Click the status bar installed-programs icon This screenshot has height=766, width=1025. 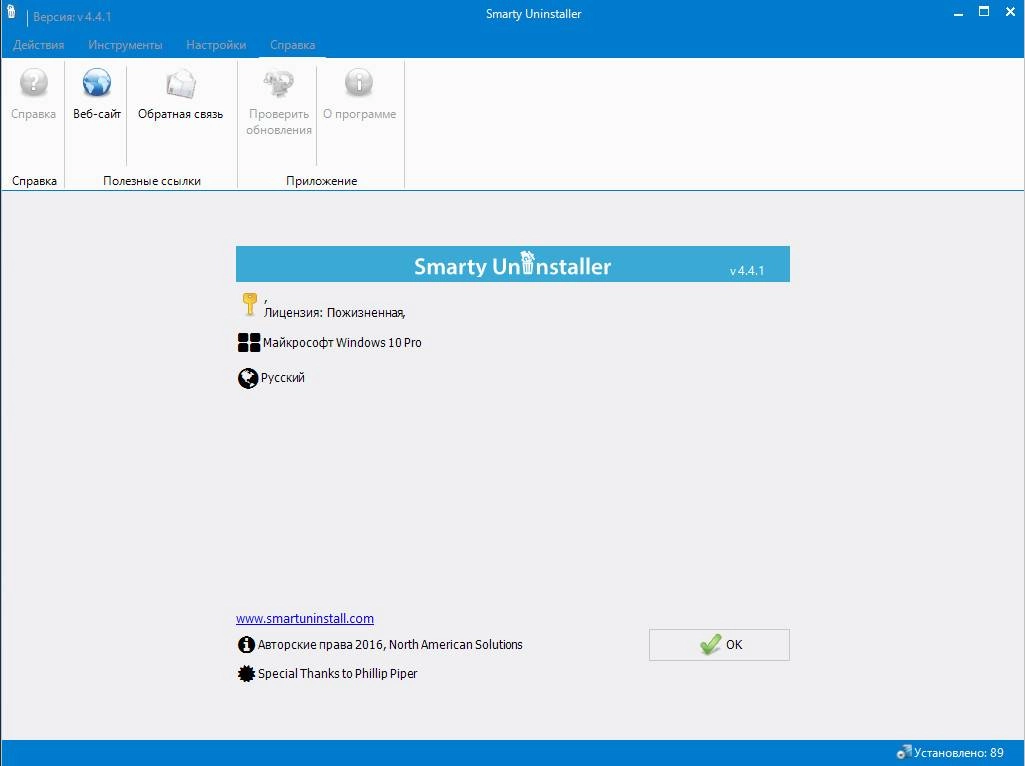pos(904,753)
